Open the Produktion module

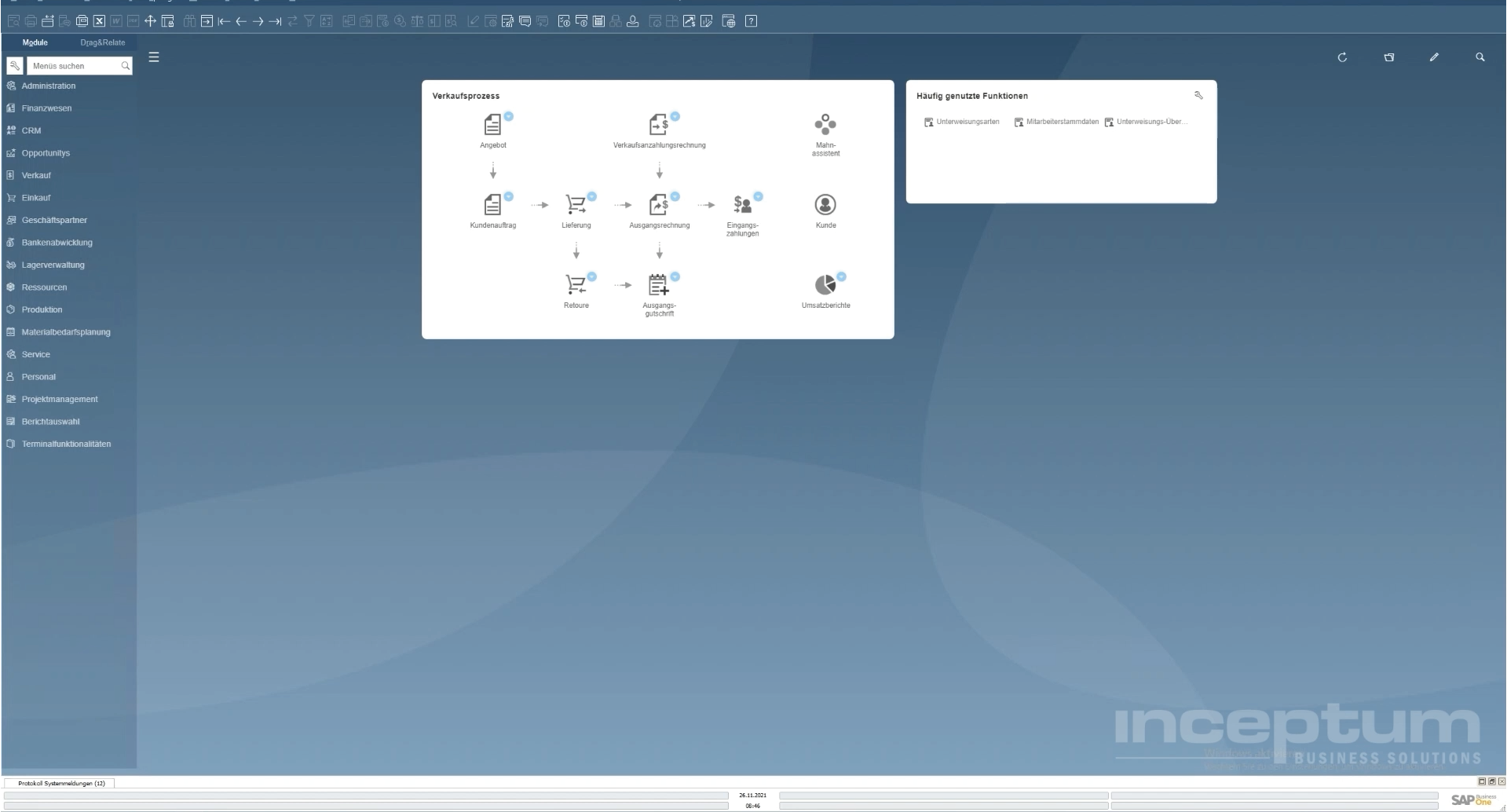pyautogui.click(x=42, y=309)
